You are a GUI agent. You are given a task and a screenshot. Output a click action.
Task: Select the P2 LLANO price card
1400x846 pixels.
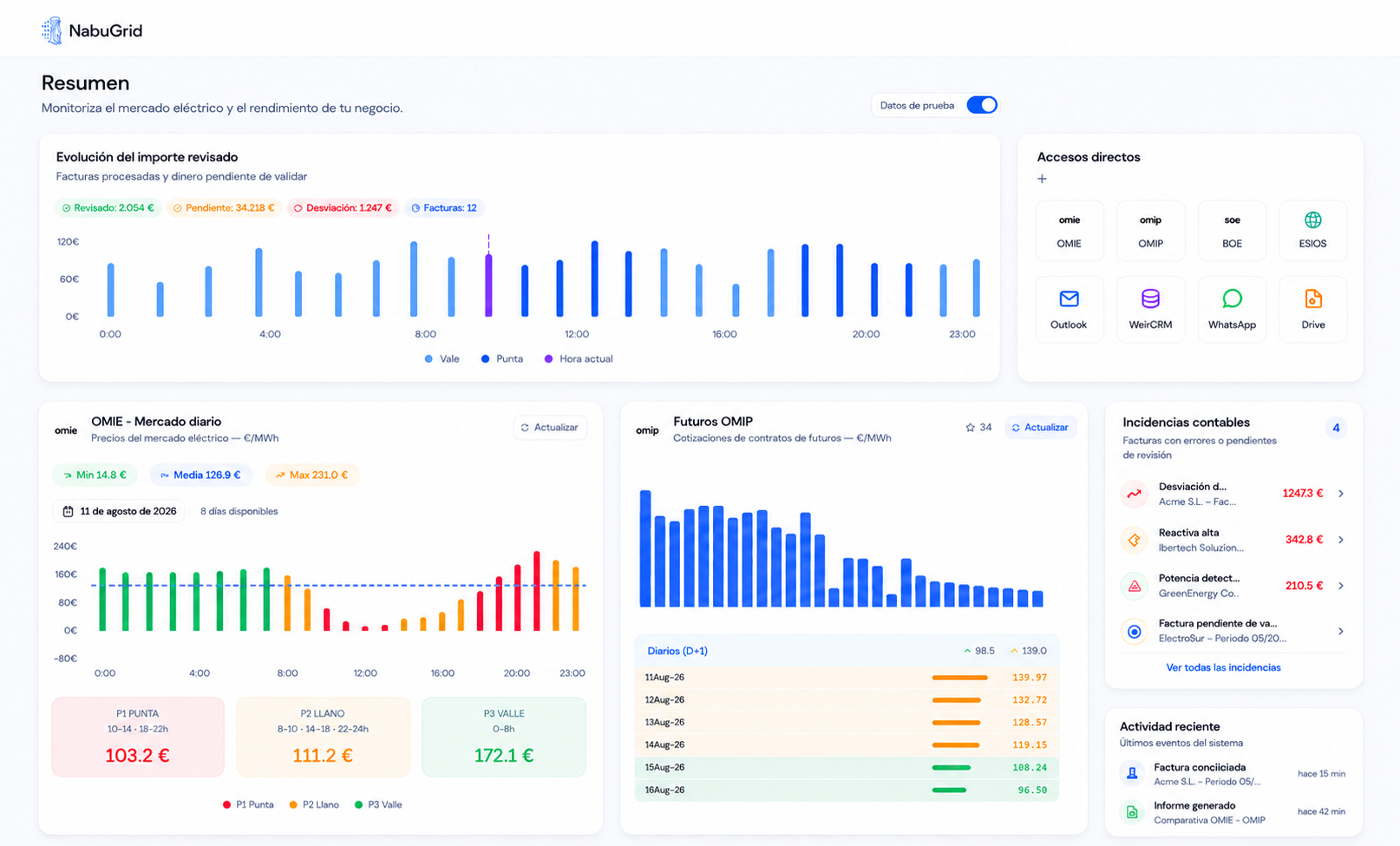pos(323,737)
